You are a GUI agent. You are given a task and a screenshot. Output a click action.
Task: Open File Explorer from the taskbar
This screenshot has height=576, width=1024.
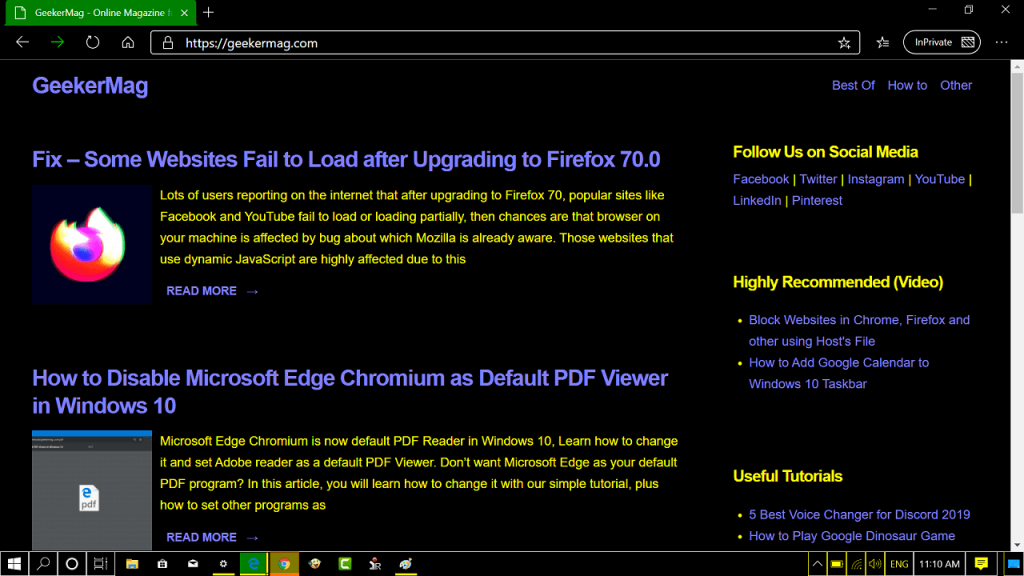click(132, 564)
